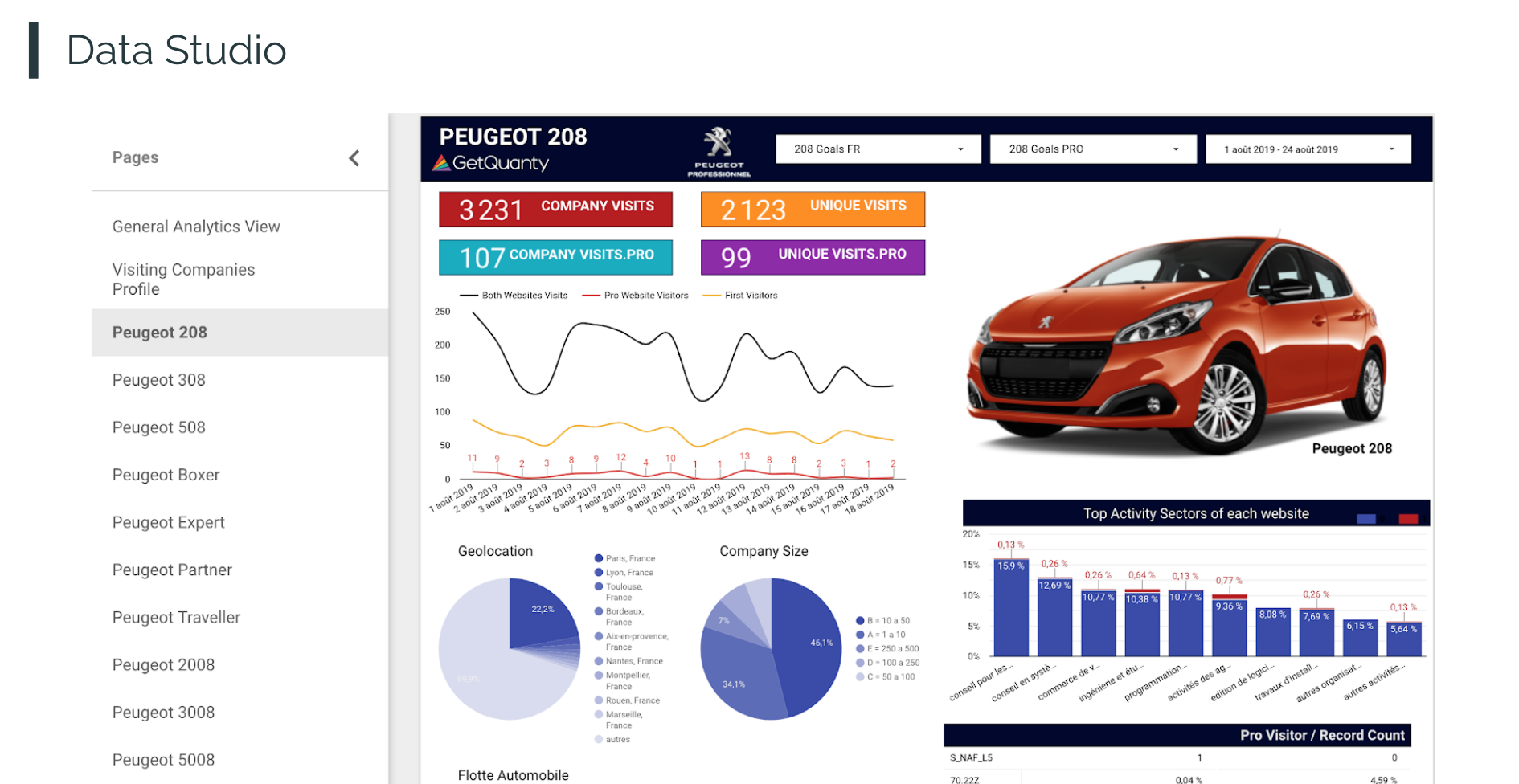Open the Peugeot 3008 page
Viewport: 1519px width, 784px height.
(164, 712)
